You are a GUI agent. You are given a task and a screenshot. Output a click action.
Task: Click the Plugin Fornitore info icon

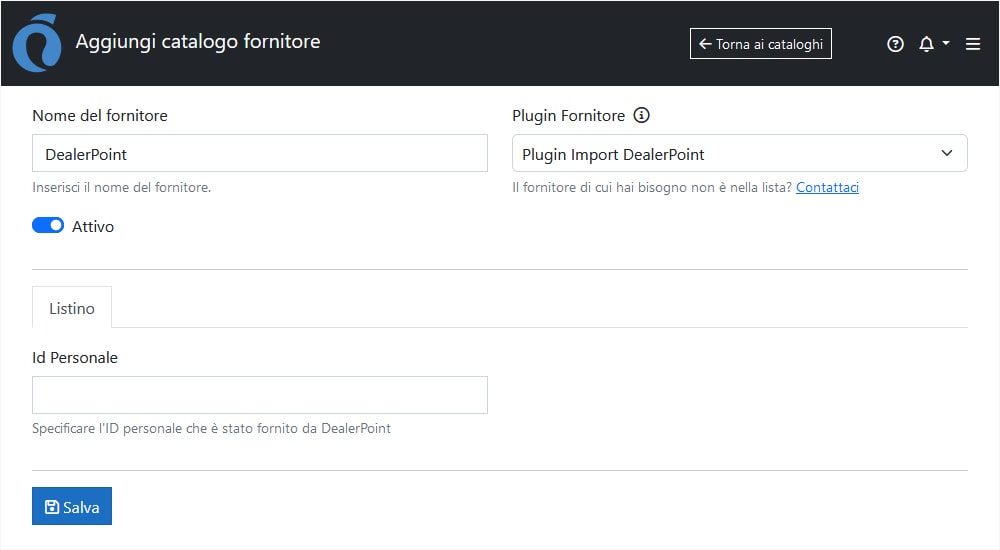(x=641, y=115)
